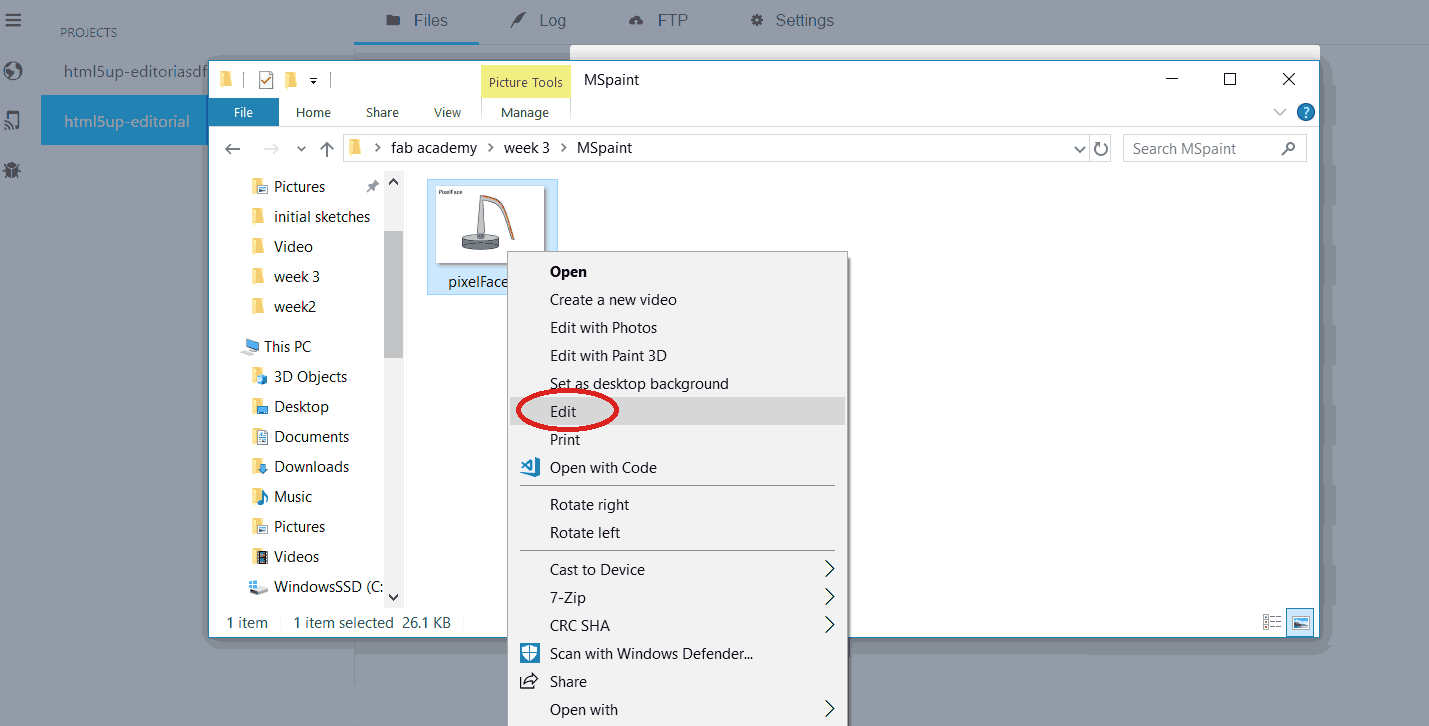Choose Edit from the context menu

[x=677, y=411]
